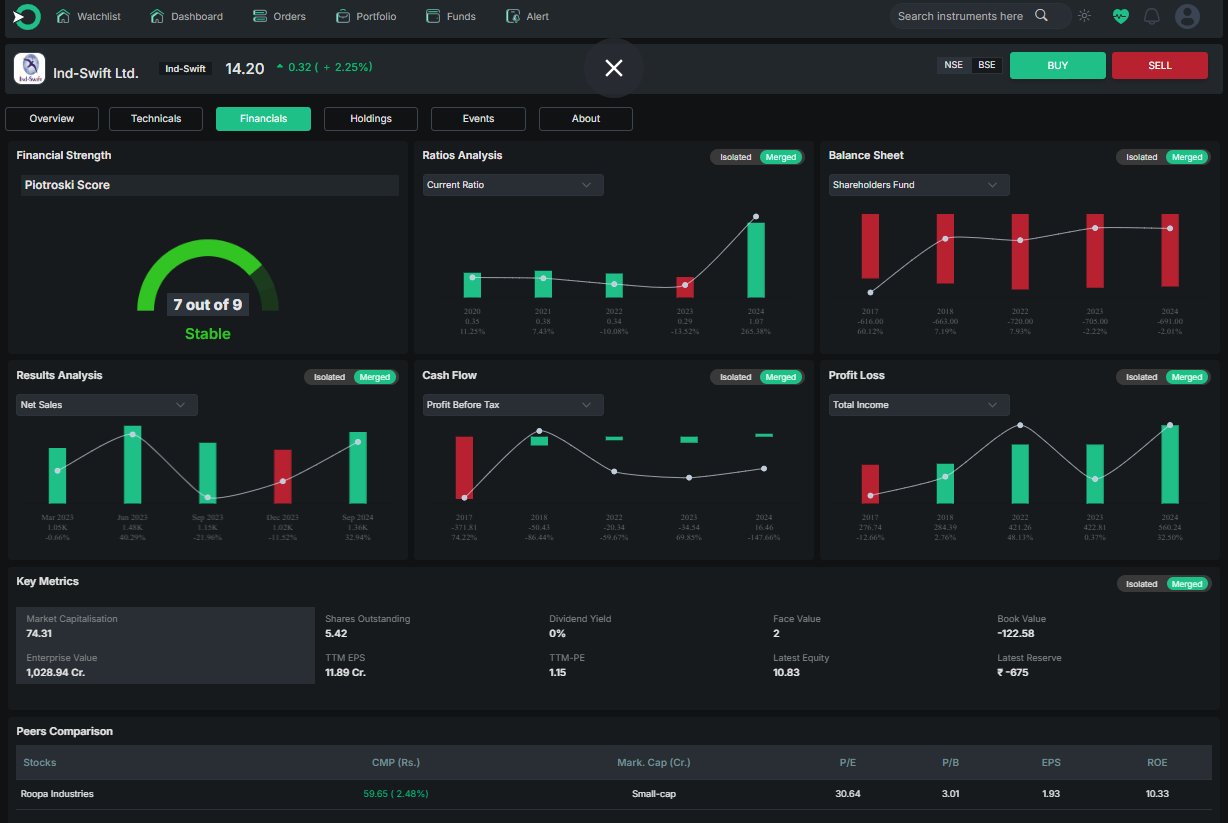1228x823 pixels.
Task: Open the Profit Before Tax dropdown
Action: click(x=513, y=405)
